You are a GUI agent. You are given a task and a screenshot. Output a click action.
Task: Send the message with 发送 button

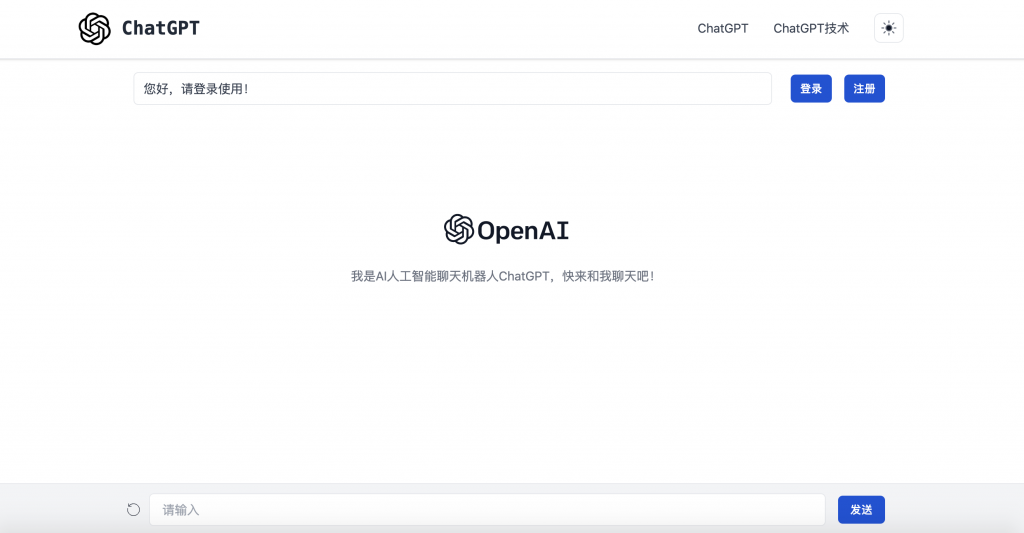(861, 509)
